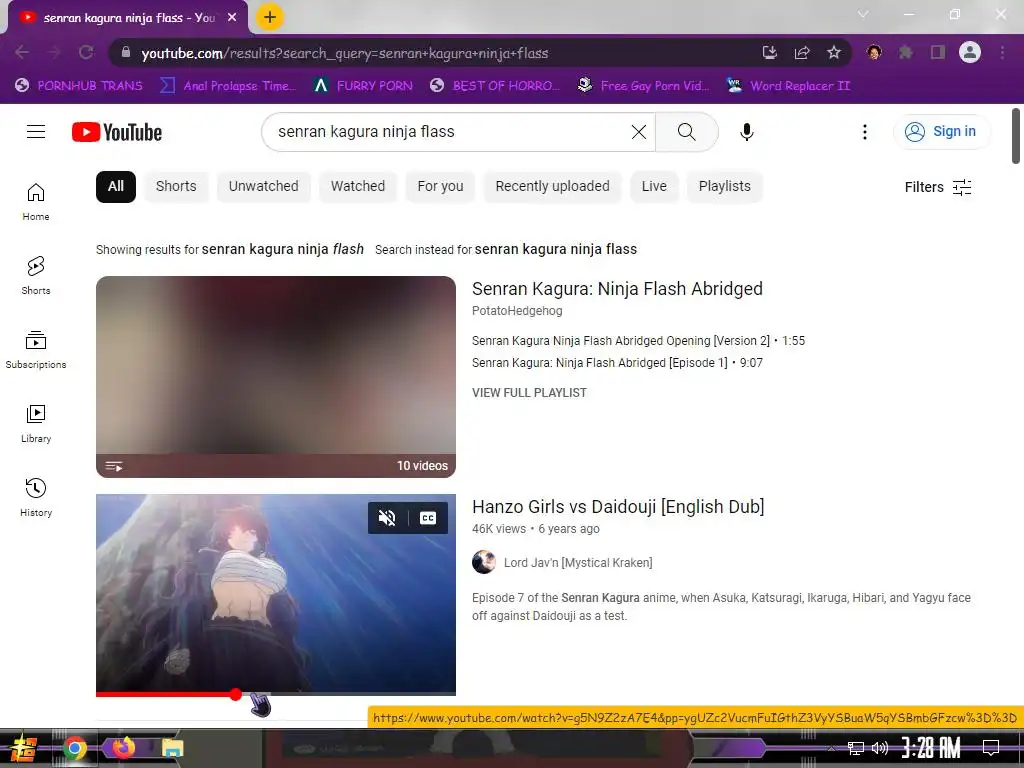
Task: Clear the search box with X icon
Action: point(639,132)
